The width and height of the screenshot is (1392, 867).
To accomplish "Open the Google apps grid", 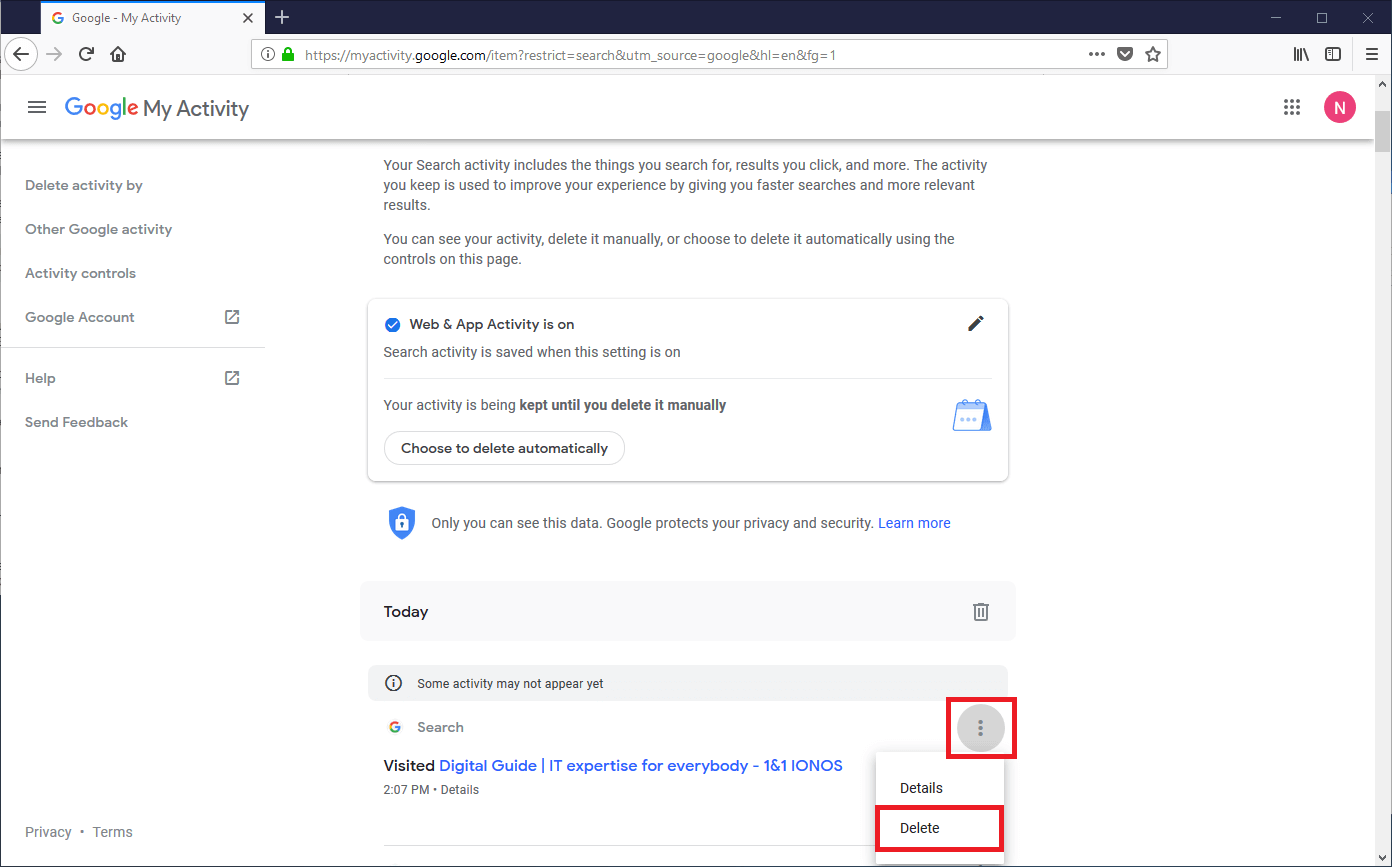I will 1291,108.
